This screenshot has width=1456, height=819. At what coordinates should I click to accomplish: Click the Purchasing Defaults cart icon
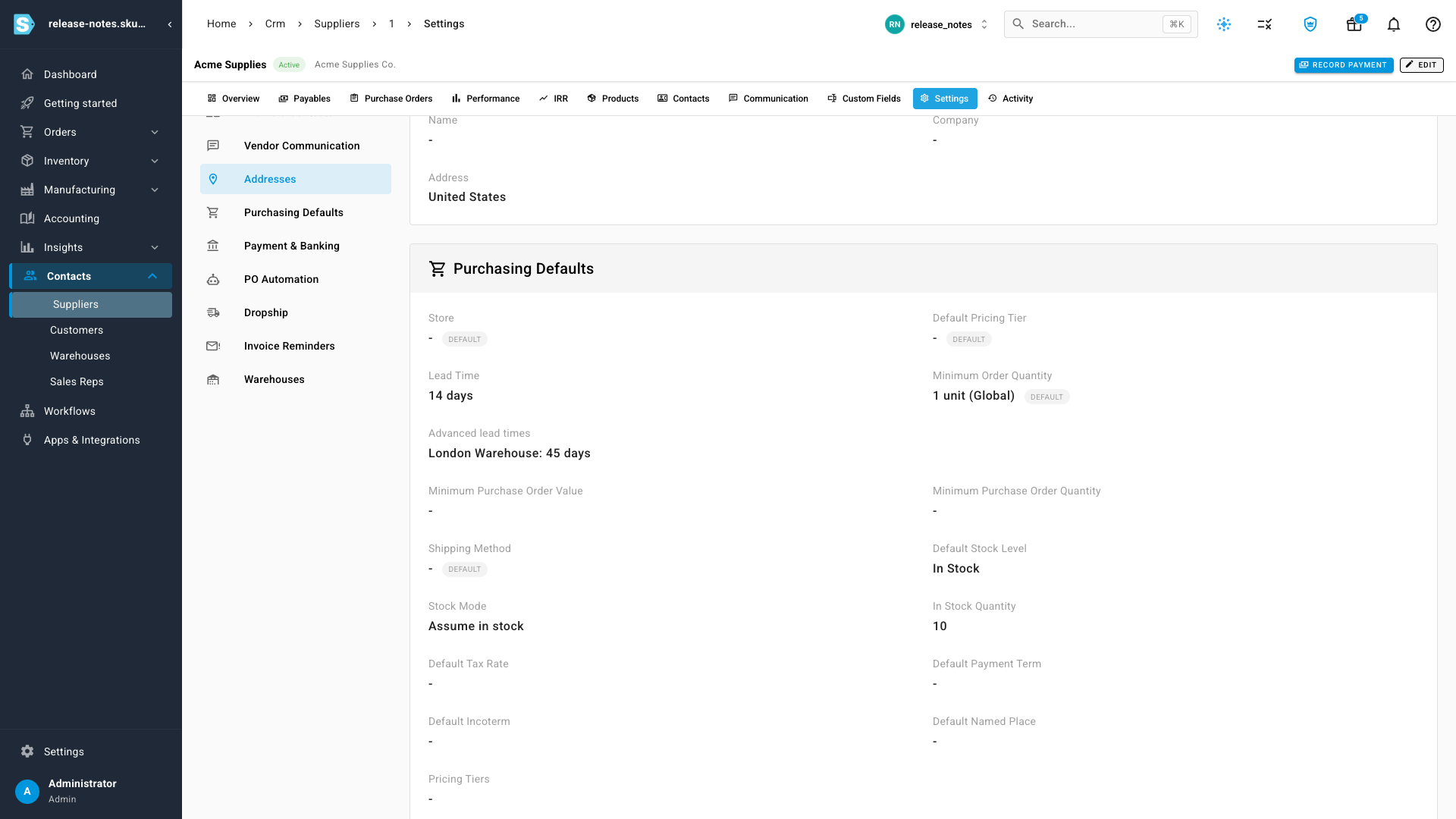coord(213,212)
